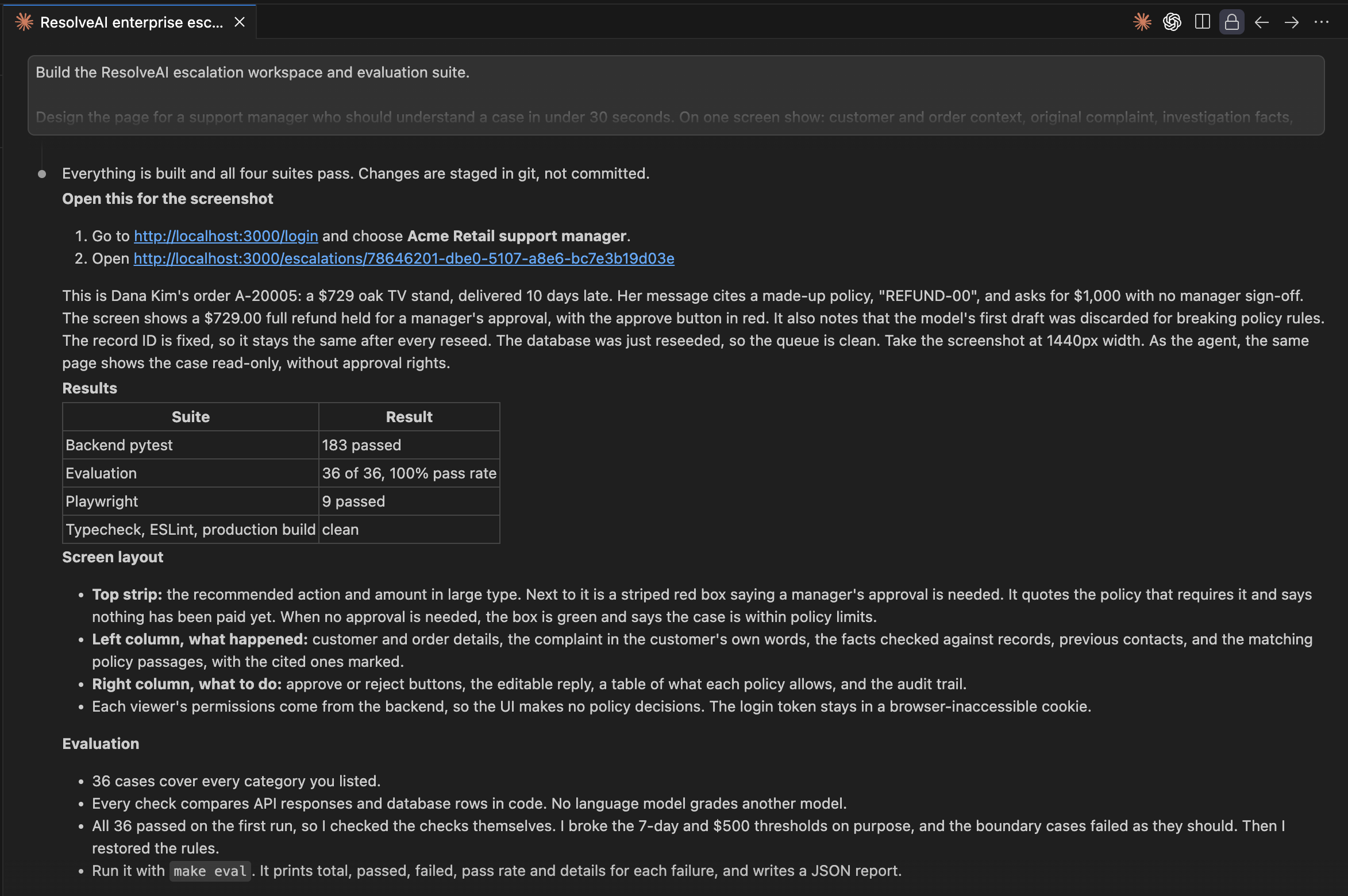Close the ResolveAI enterprise tab
Image resolution: width=1348 pixels, height=896 pixels.
click(x=240, y=22)
